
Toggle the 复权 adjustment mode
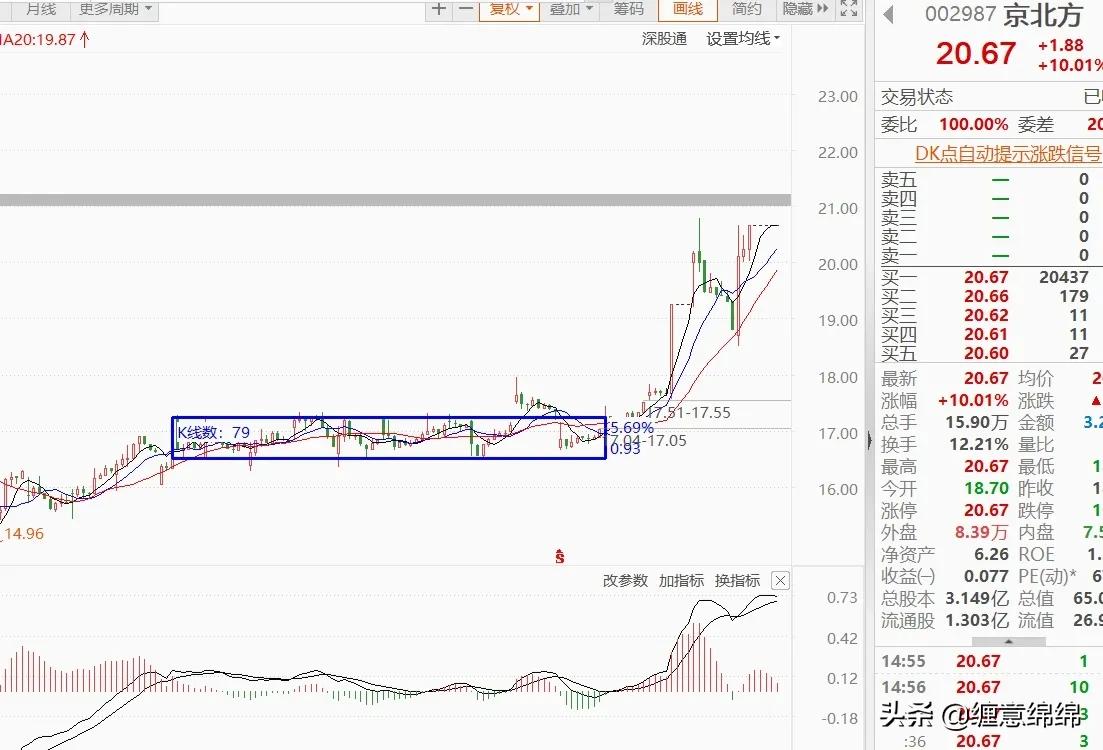point(503,11)
